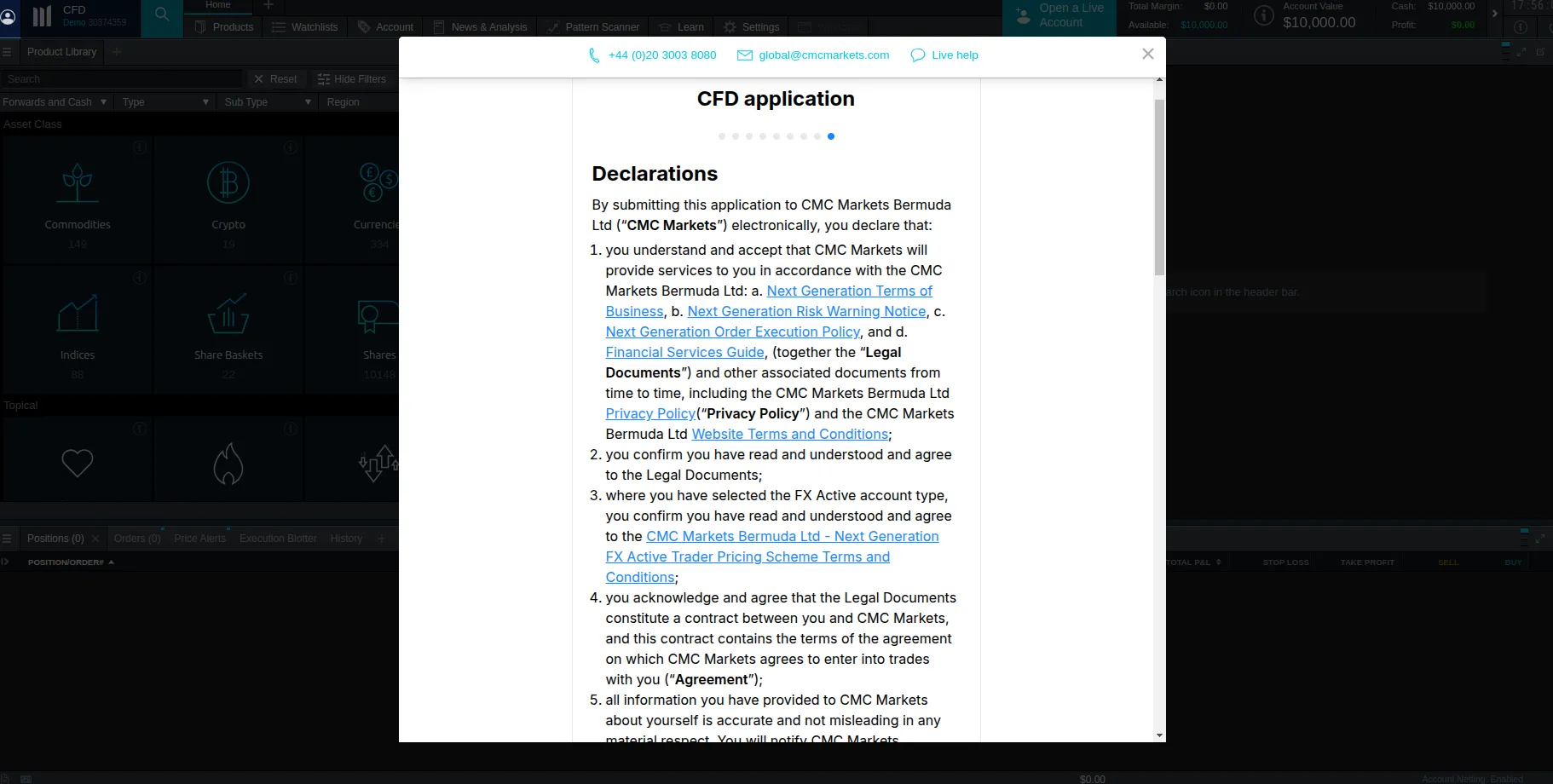The height and width of the screenshot is (784, 1553).
Task: Select the Orders (0) tab
Action: pyautogui.click(x=137, y=539)
